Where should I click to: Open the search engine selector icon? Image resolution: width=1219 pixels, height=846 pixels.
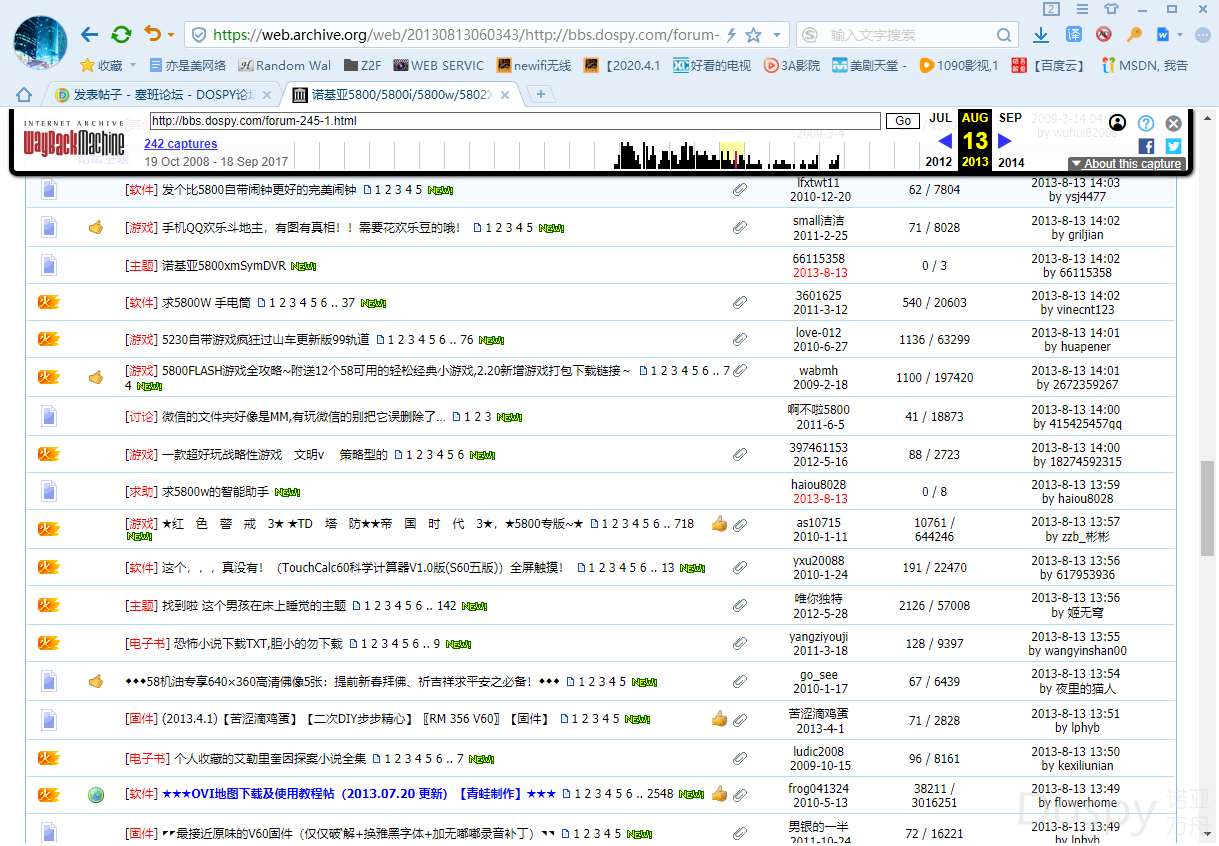point(808,35)
